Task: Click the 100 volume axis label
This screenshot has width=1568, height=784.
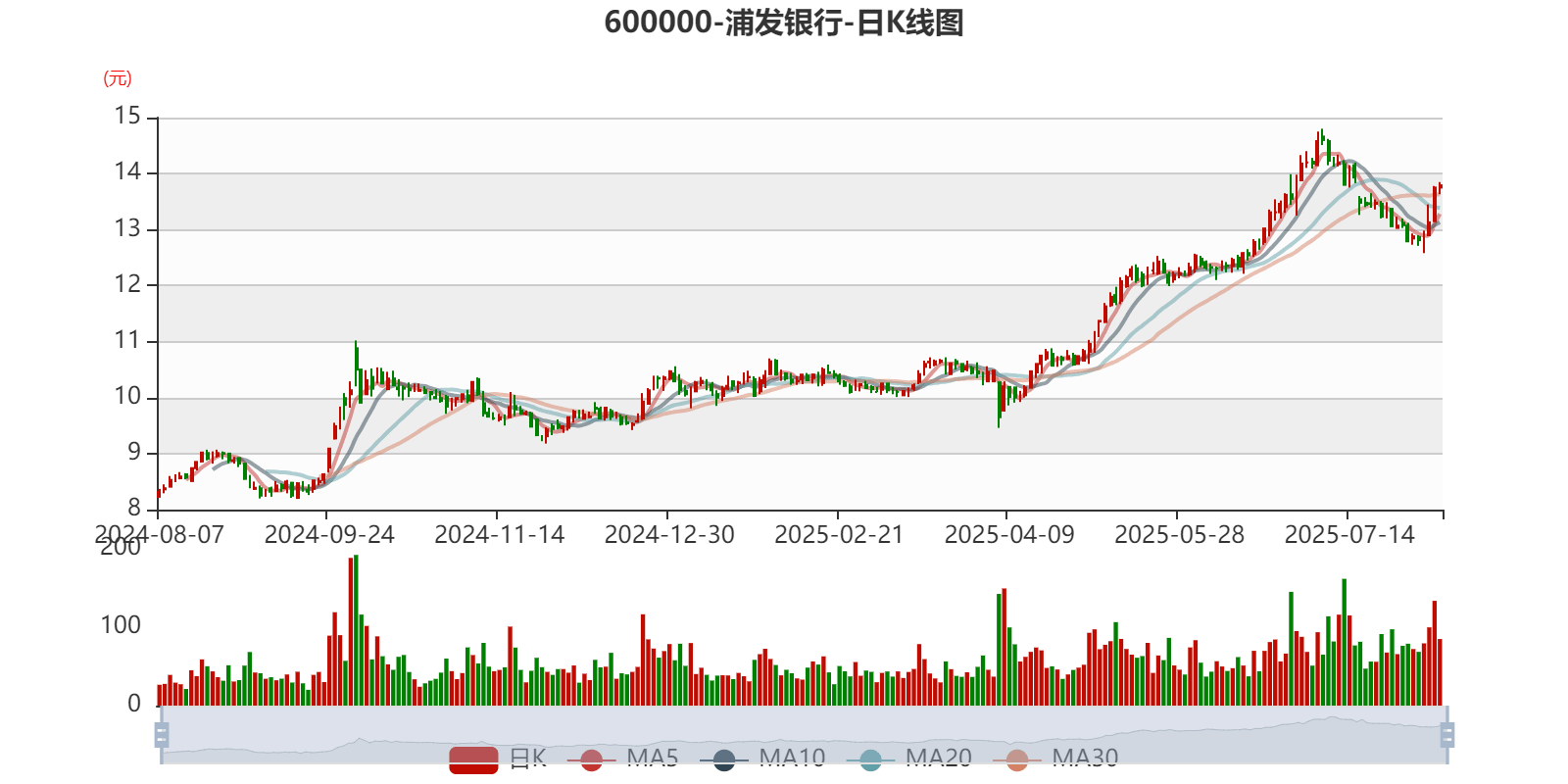Action: pos(121,625)
